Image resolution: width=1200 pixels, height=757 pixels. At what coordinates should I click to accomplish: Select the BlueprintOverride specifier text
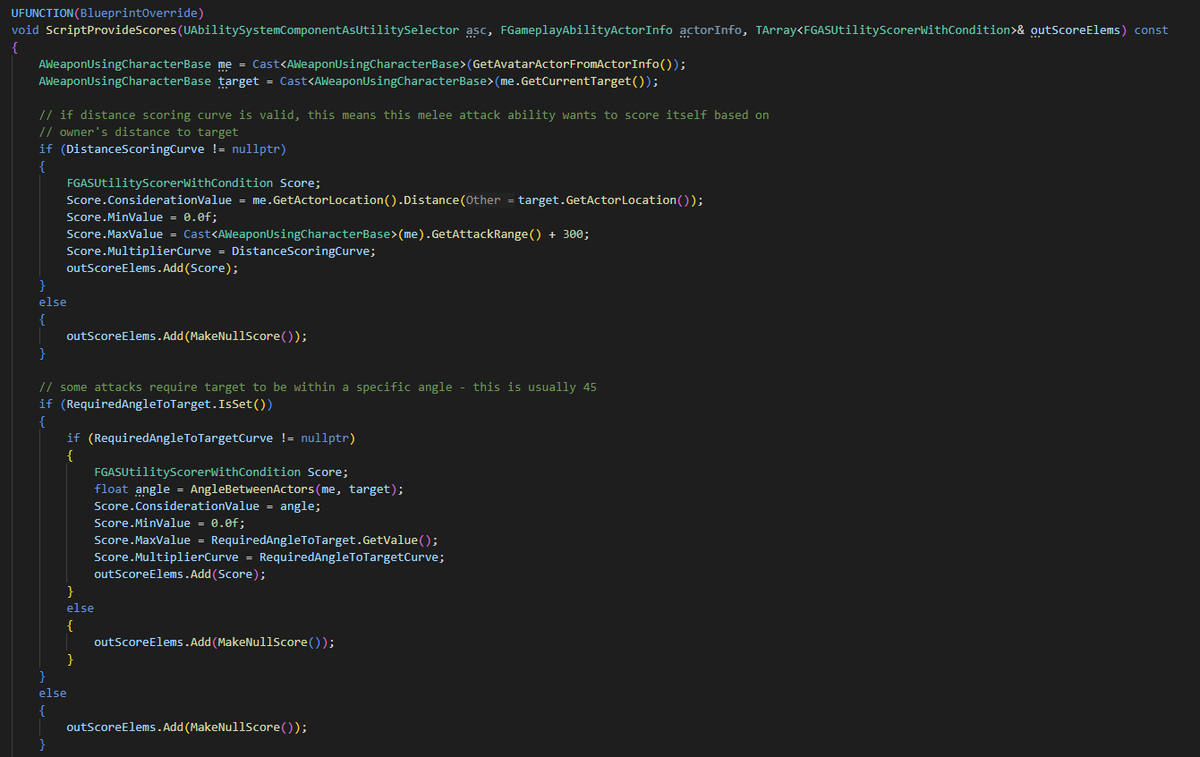pos(140,12)
